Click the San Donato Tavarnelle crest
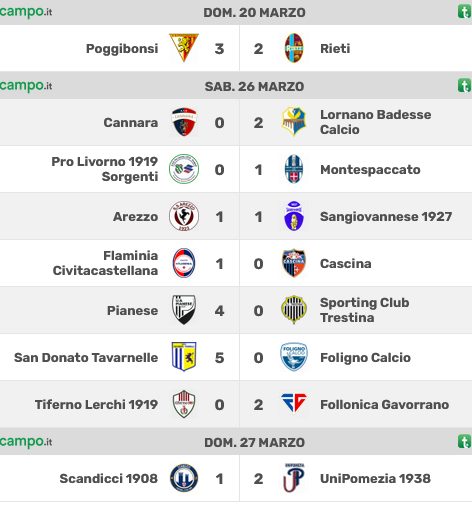The height and width of the screenshot is (516, 472). (184, 357)
